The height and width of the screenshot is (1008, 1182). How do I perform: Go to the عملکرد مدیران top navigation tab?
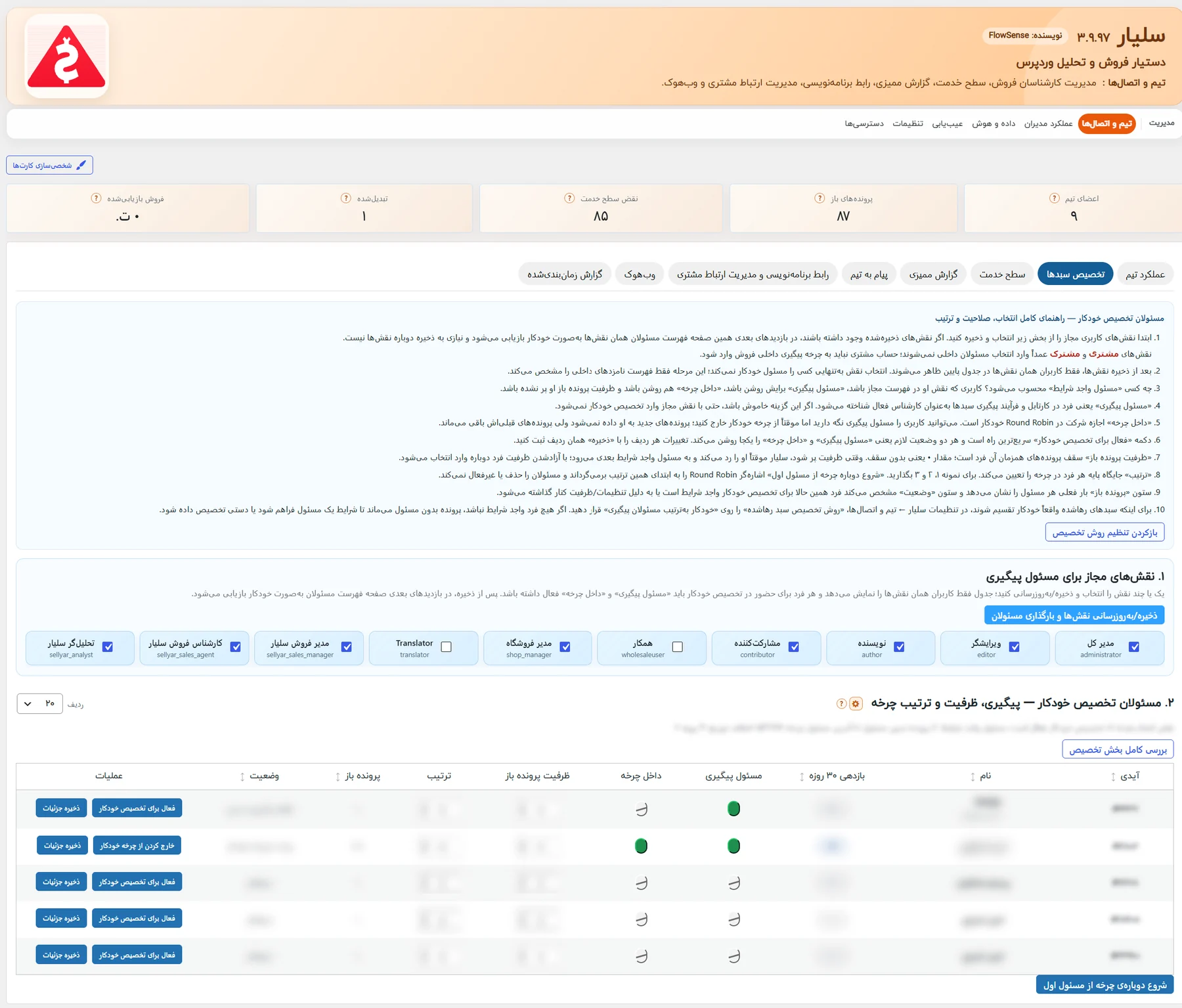tap(1048, 123)
